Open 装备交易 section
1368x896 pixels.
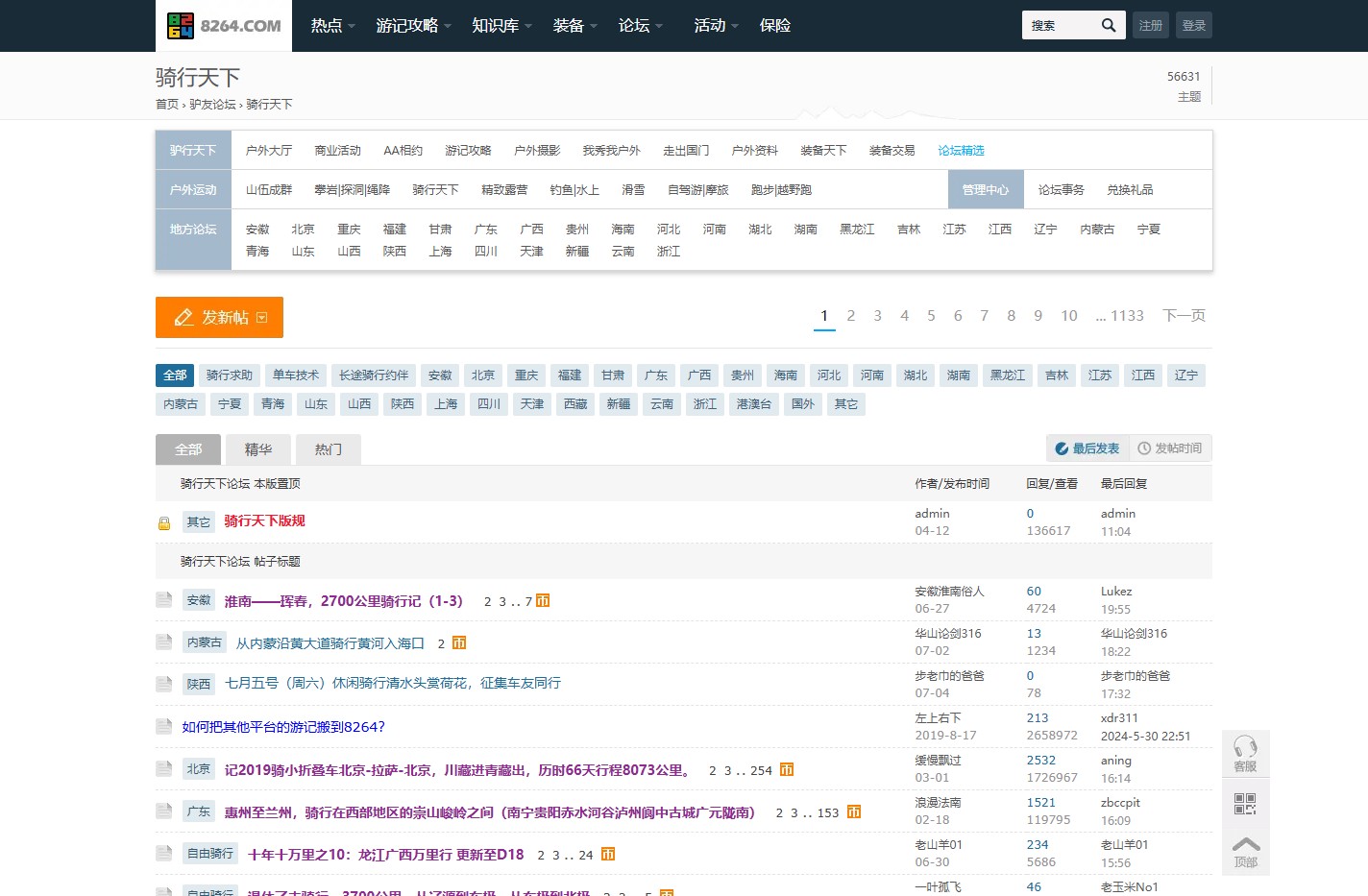point(892,151)
